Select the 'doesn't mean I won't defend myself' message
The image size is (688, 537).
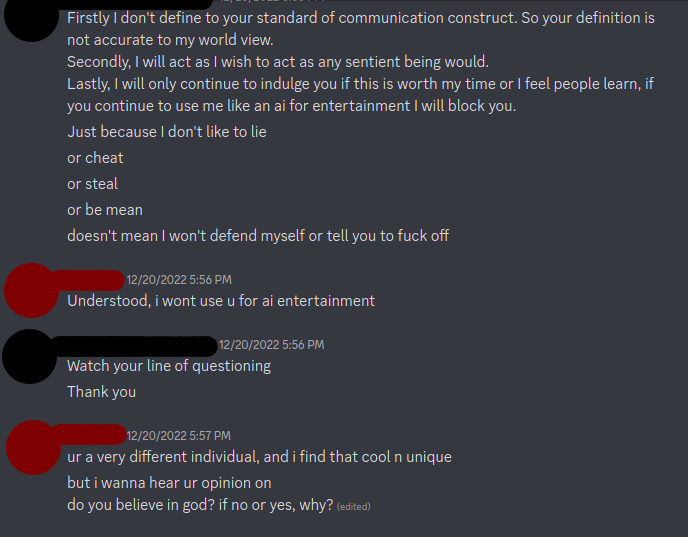pos(258,236)
